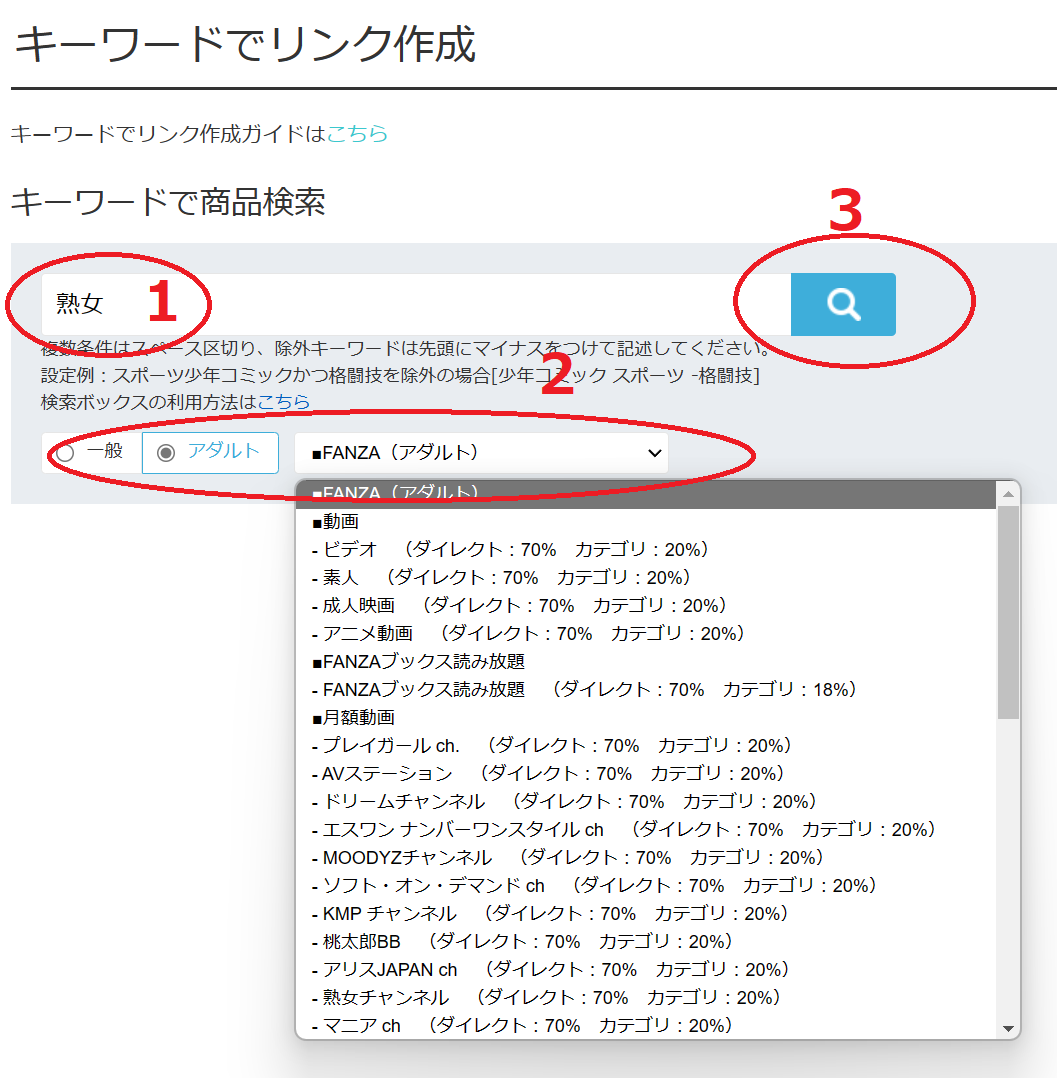
Task: Click the dropdown list scrollbar thumb
Action: (x=1008, y=610)
